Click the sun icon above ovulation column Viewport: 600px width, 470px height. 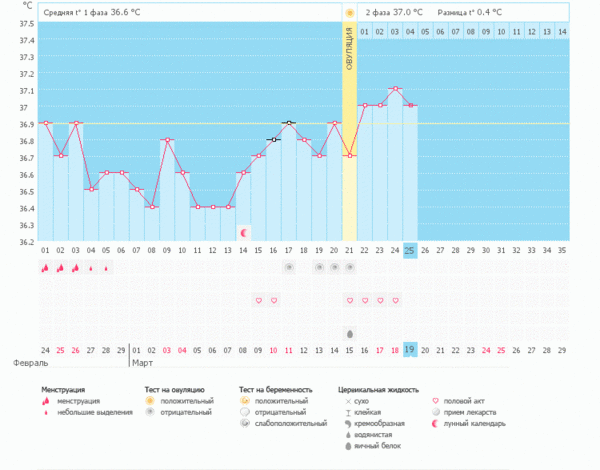pos(350,13)
